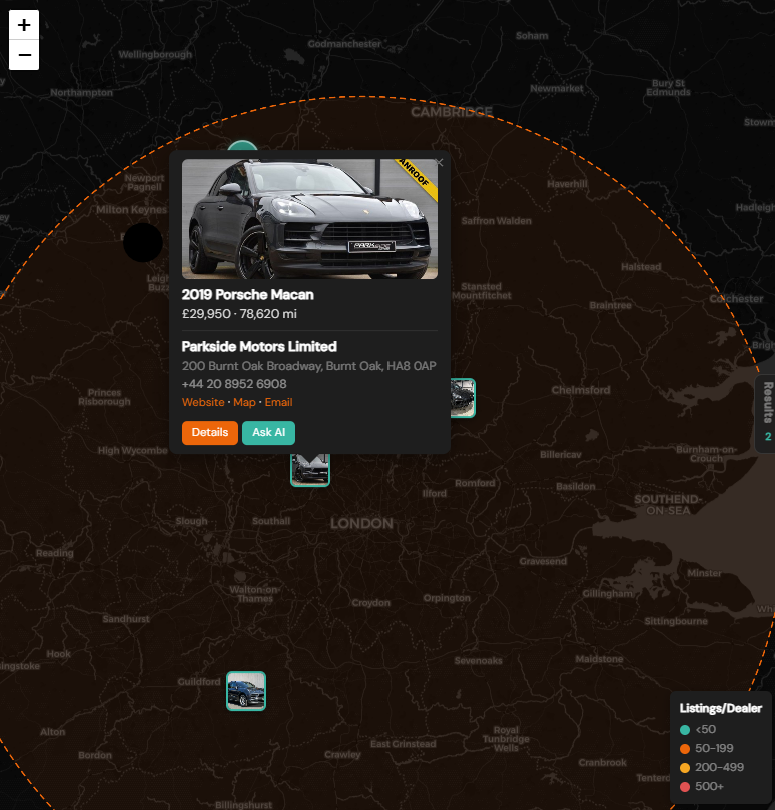
Task: Click the yellow 200–499 legend dot
Action: [685, 768]
